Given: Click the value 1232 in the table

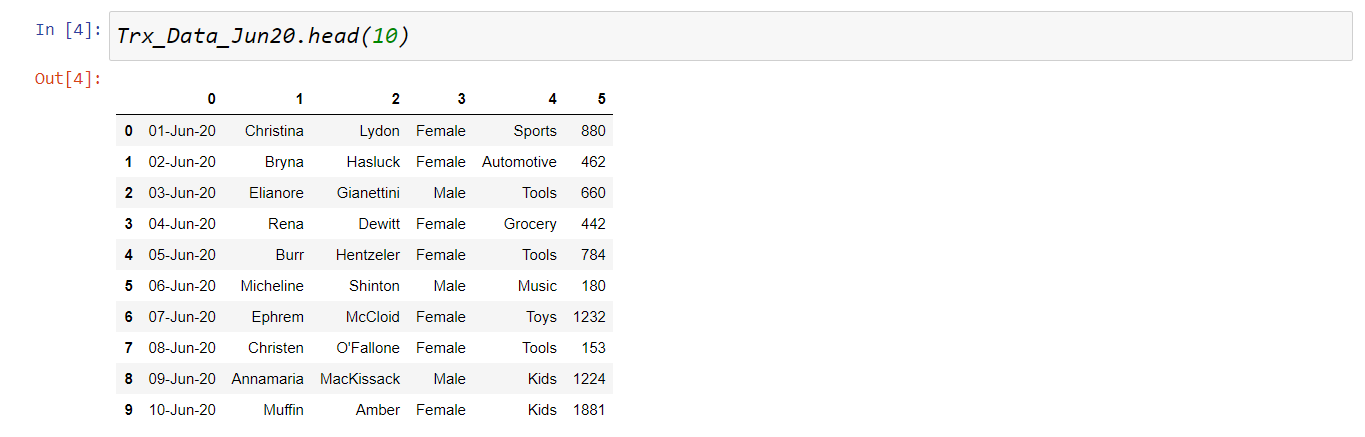Looking at the screenshot, I should [589, 317].
